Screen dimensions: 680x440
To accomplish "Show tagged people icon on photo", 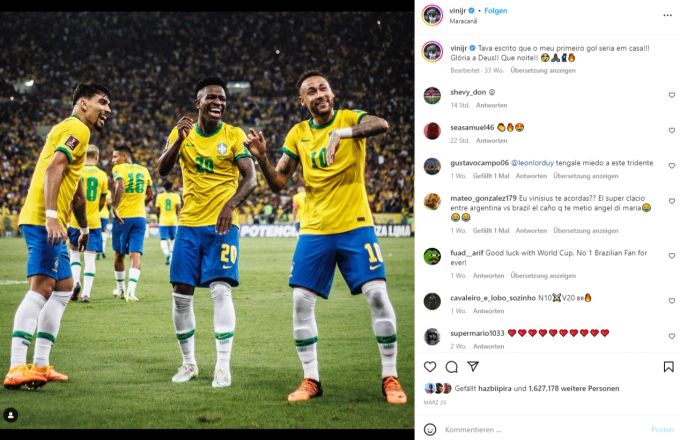I will click(11, 415).
